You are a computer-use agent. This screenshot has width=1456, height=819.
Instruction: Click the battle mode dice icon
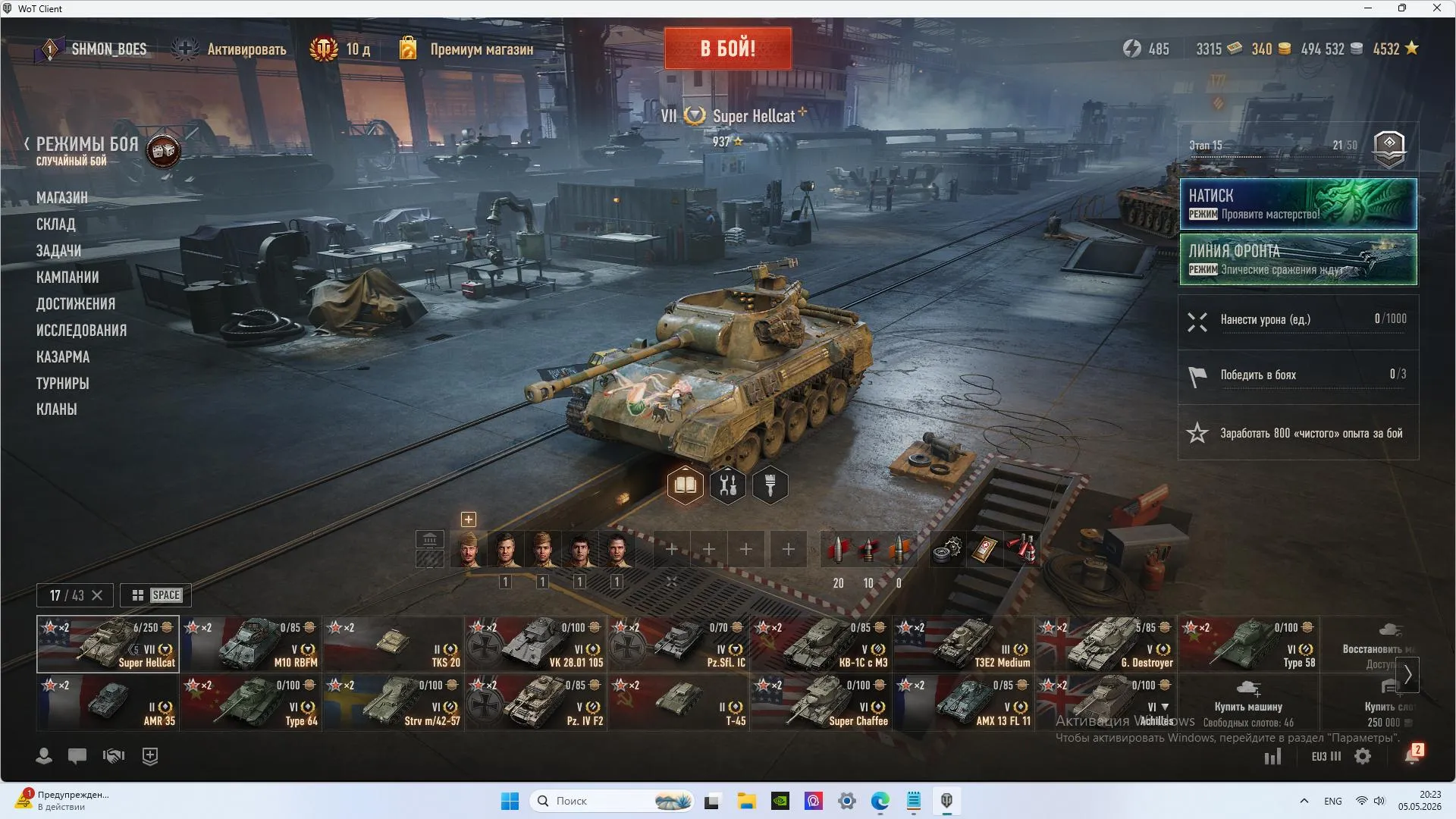pyautogui.click(x=163, y=151)
